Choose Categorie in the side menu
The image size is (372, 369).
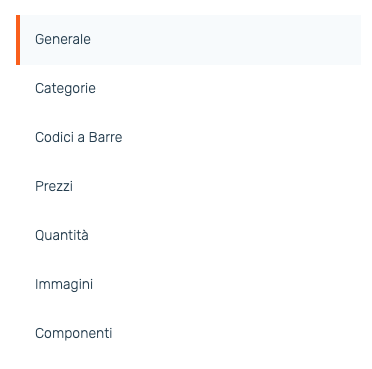[x=188, y=89]
